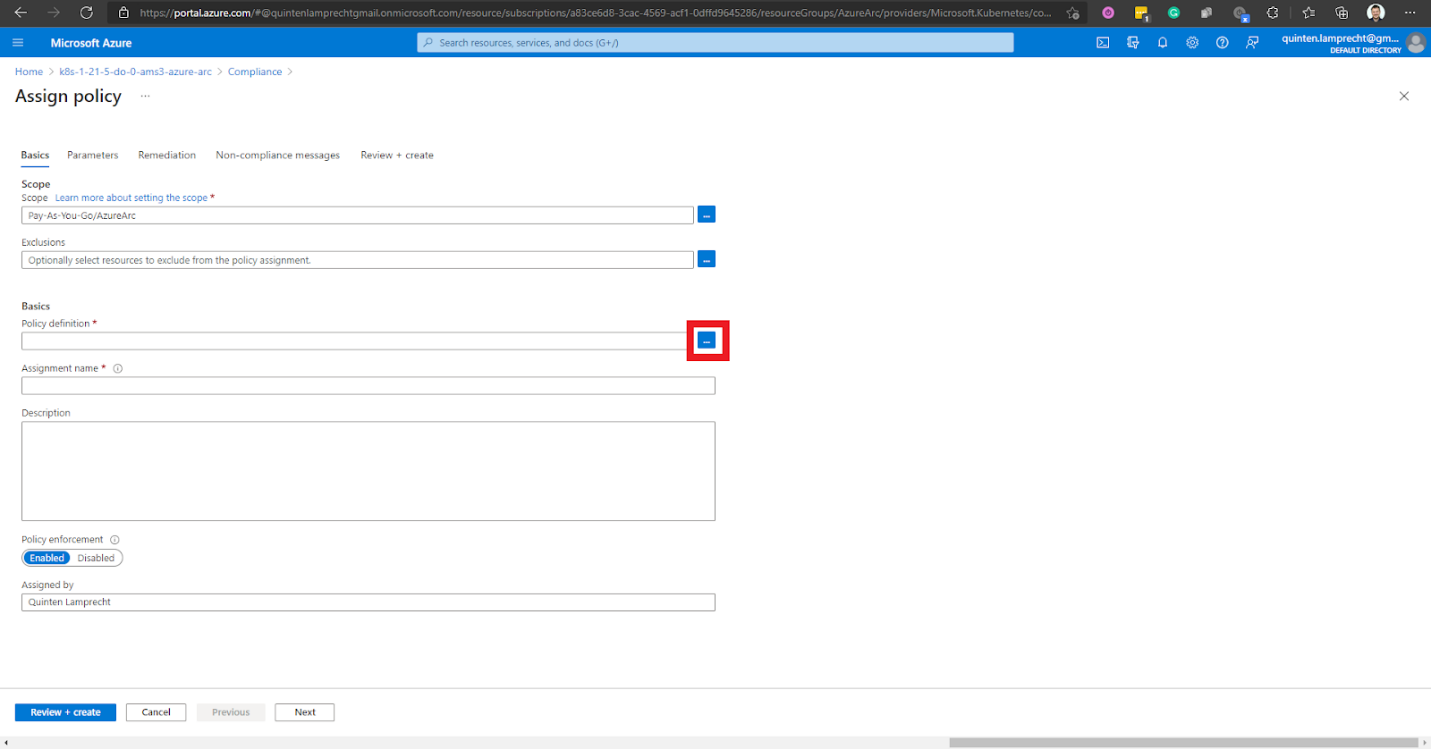Viewport: 1431px width, 749px height.
Task: Open the Feedback icon in header
Action: point(1252,43)
